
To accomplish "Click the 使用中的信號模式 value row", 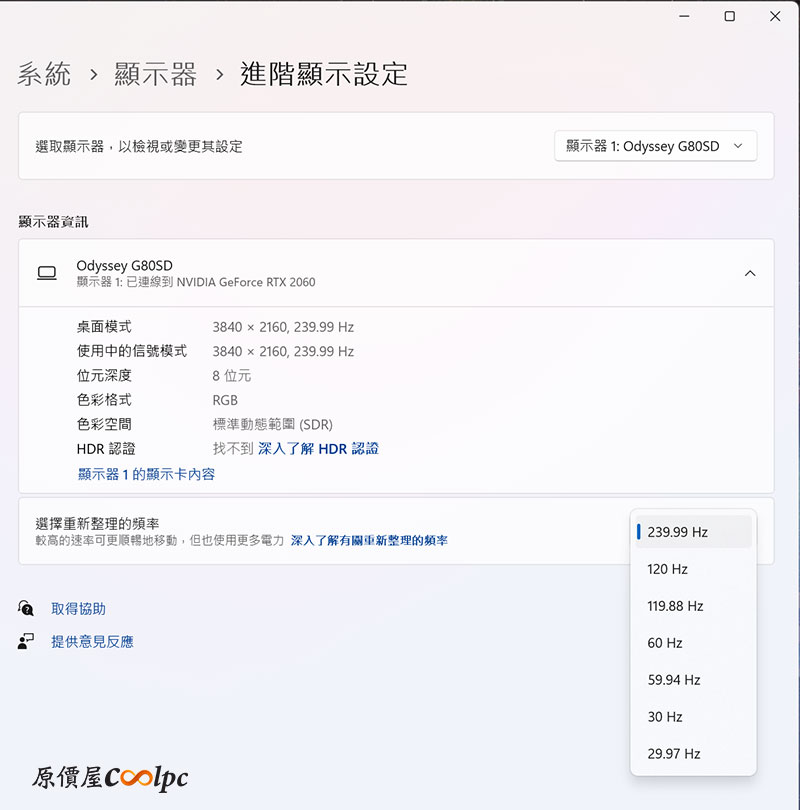I will tap(283, 351).
